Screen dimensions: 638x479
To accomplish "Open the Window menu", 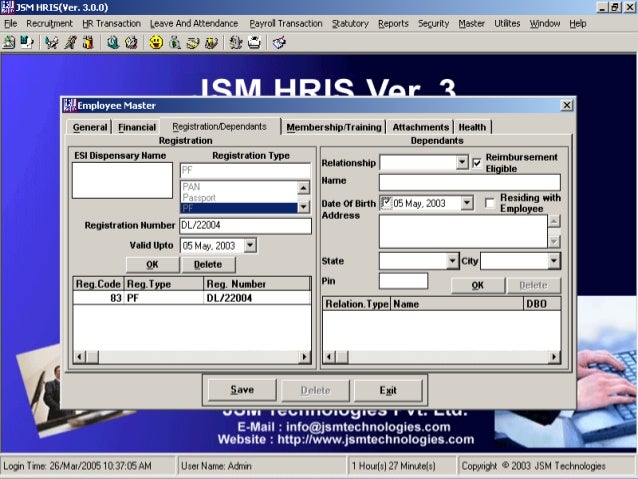I will 544,24.
